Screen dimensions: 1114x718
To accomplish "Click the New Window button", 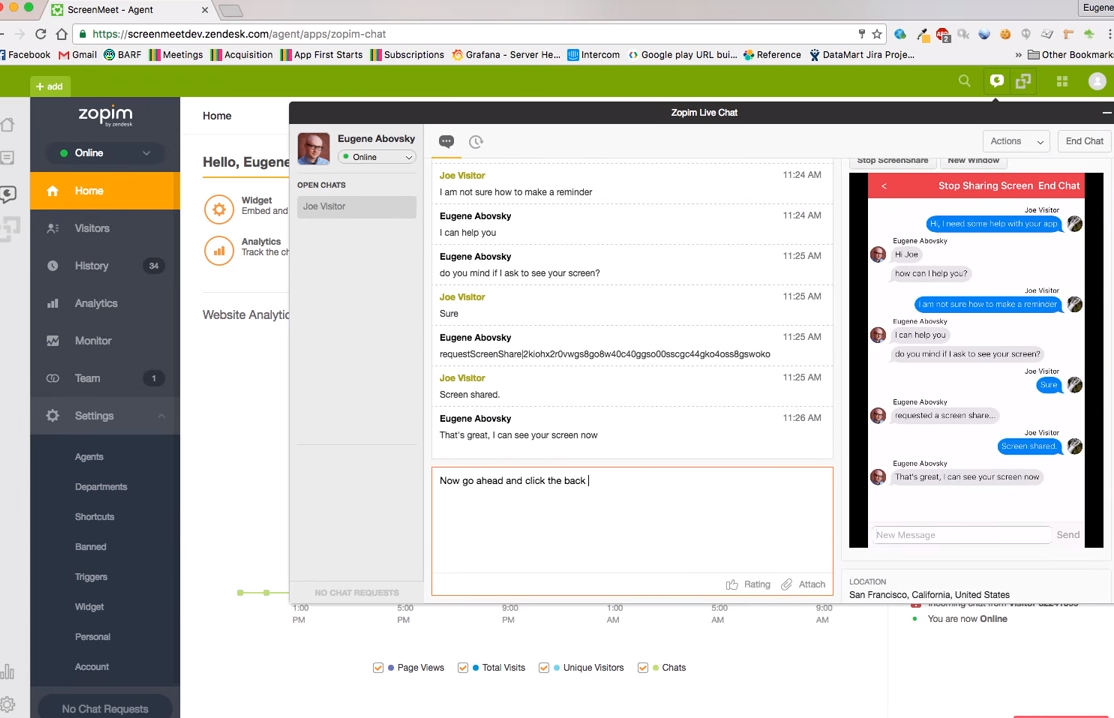I will (x=973, y=161).
